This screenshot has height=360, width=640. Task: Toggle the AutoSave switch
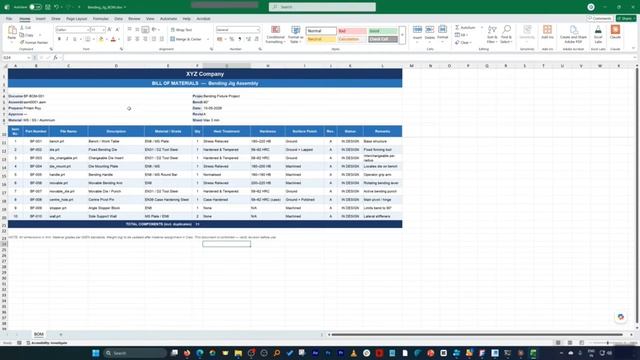[x=36, y=7]
